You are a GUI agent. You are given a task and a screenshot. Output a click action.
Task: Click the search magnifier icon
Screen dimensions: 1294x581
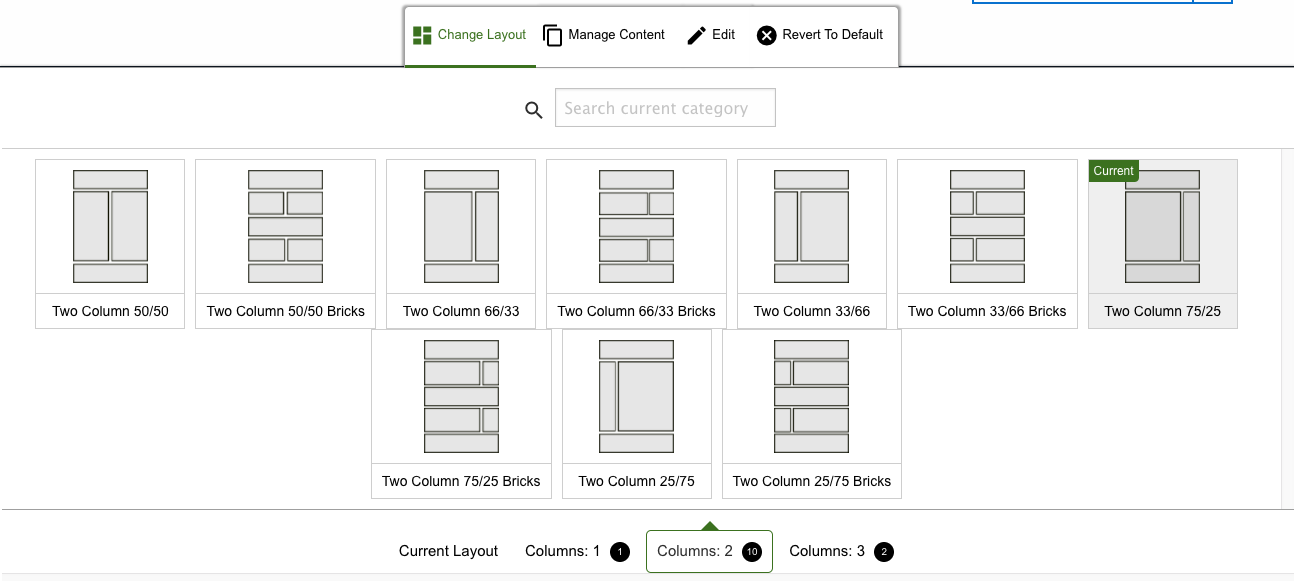pos(534,109)
